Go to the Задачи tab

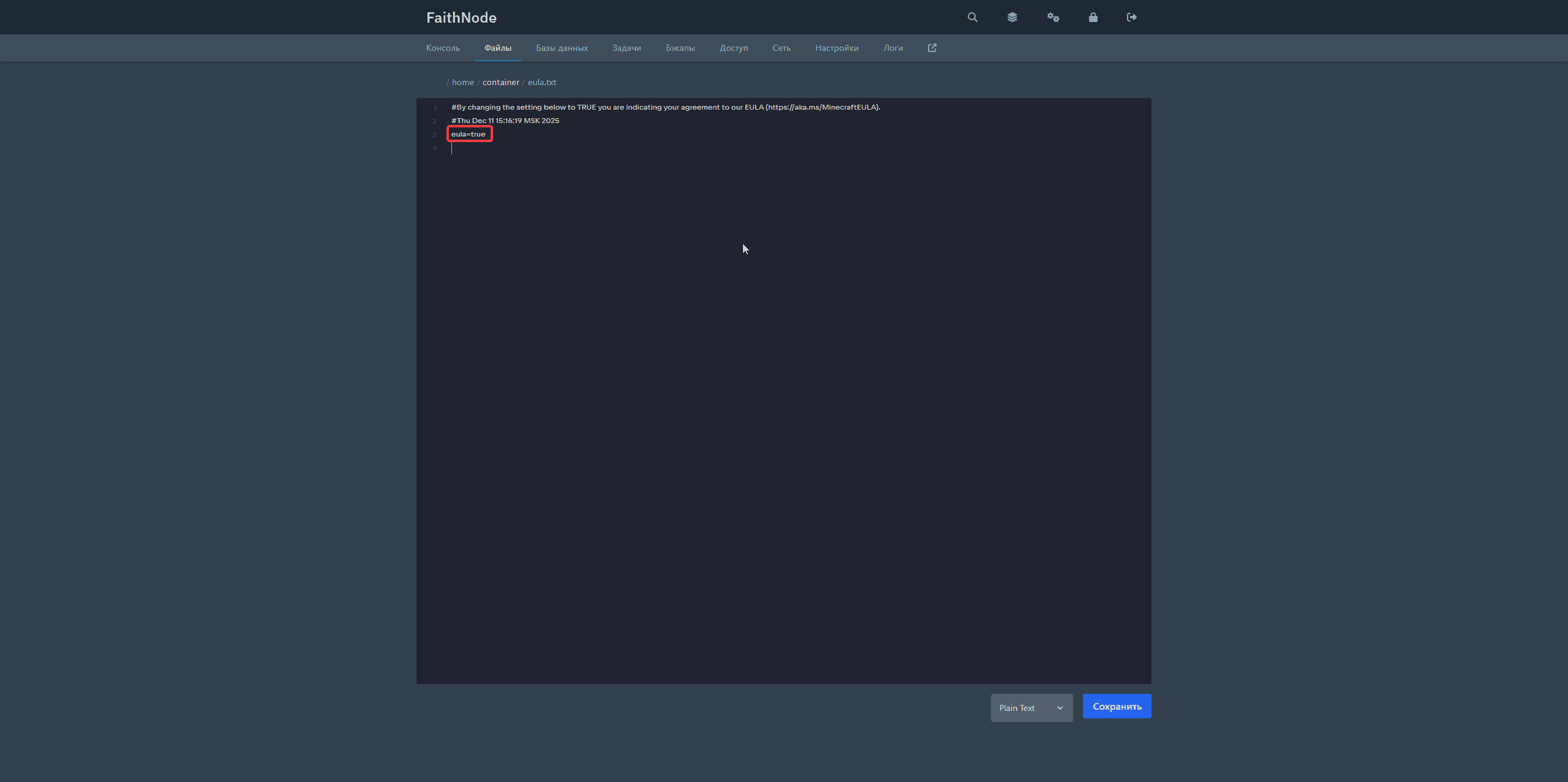pyautogui.click(x=627, y=48)
